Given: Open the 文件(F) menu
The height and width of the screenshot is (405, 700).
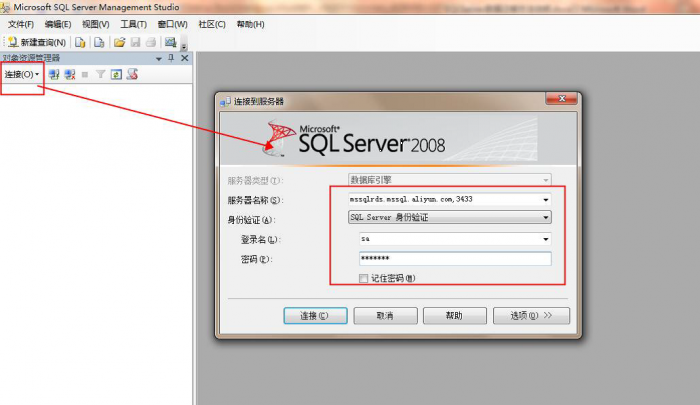Looking at the screenshot, I should coord(20,24).
